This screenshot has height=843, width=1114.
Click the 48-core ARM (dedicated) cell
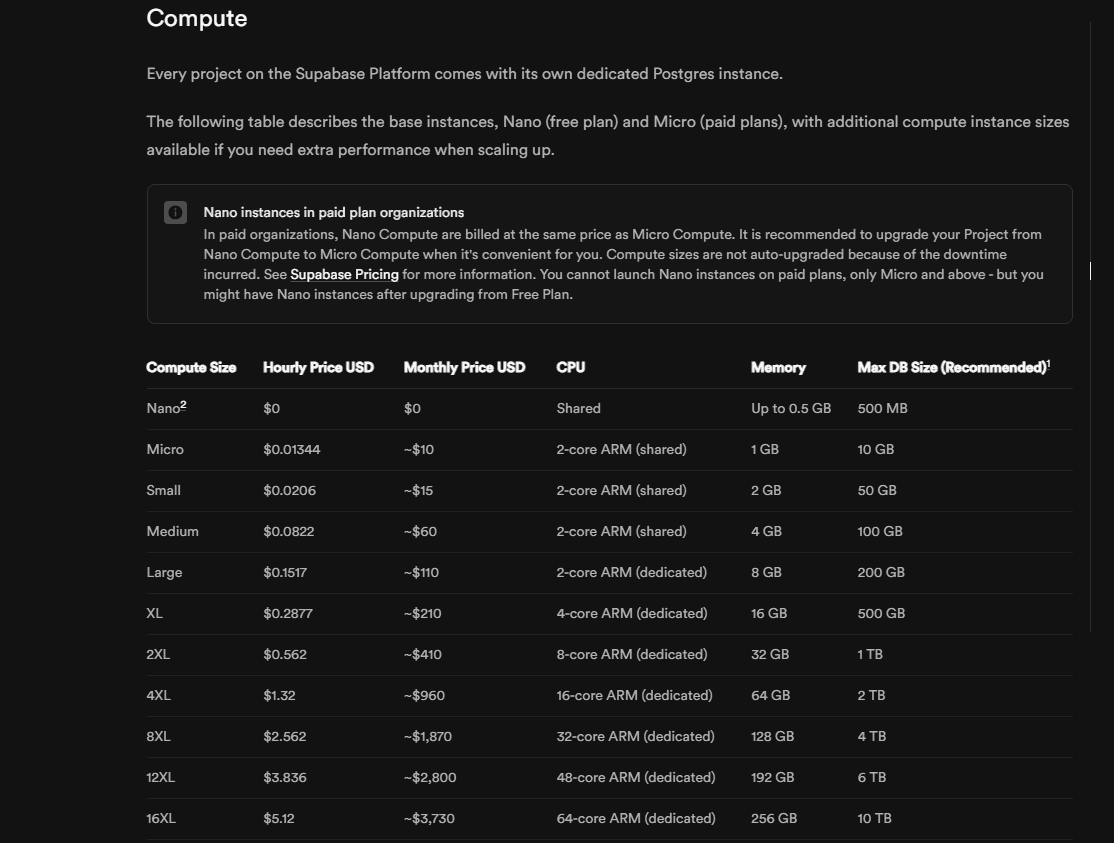click(x=636, y=778)
